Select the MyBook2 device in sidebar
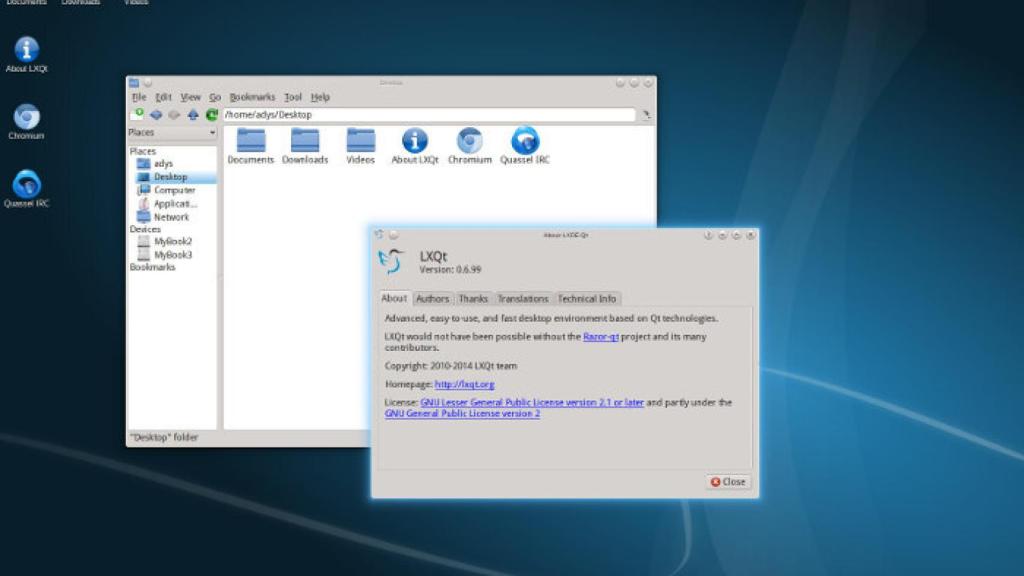Image resolution: width=1024 pixels, height=576 pixels. (x=172, y=242)
